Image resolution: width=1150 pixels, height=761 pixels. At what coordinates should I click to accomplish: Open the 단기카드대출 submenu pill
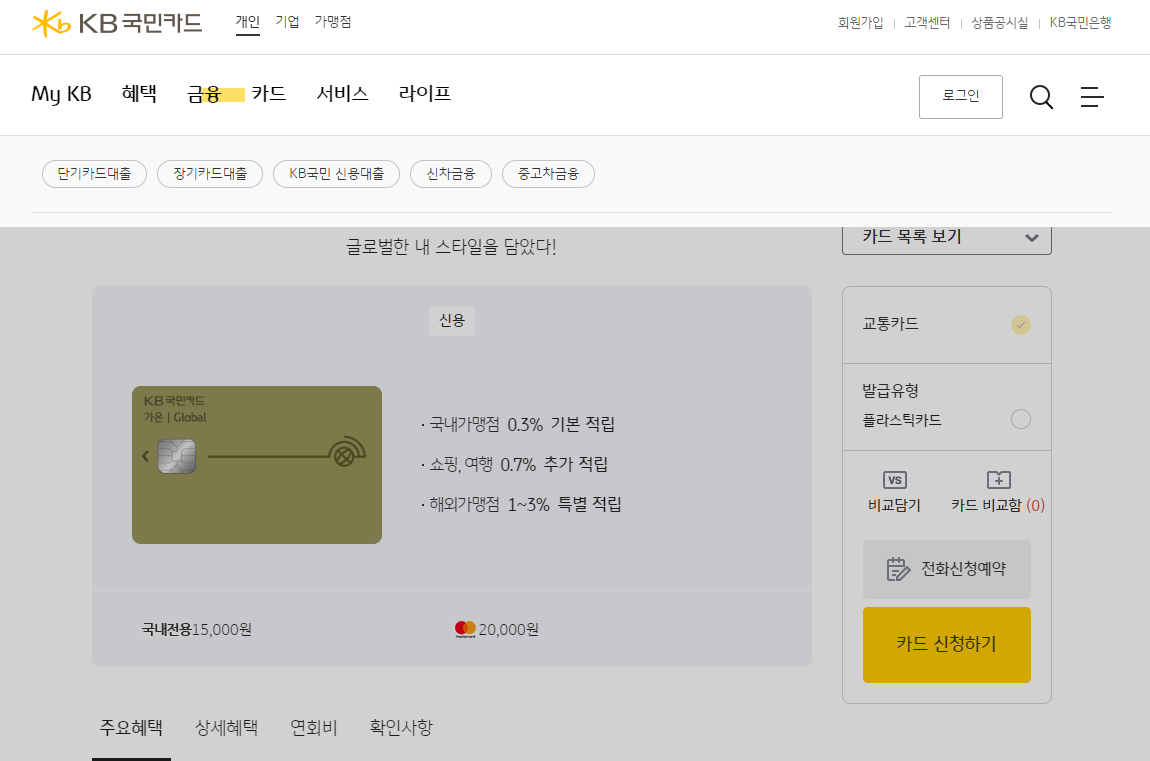click(x=95, y=174)
